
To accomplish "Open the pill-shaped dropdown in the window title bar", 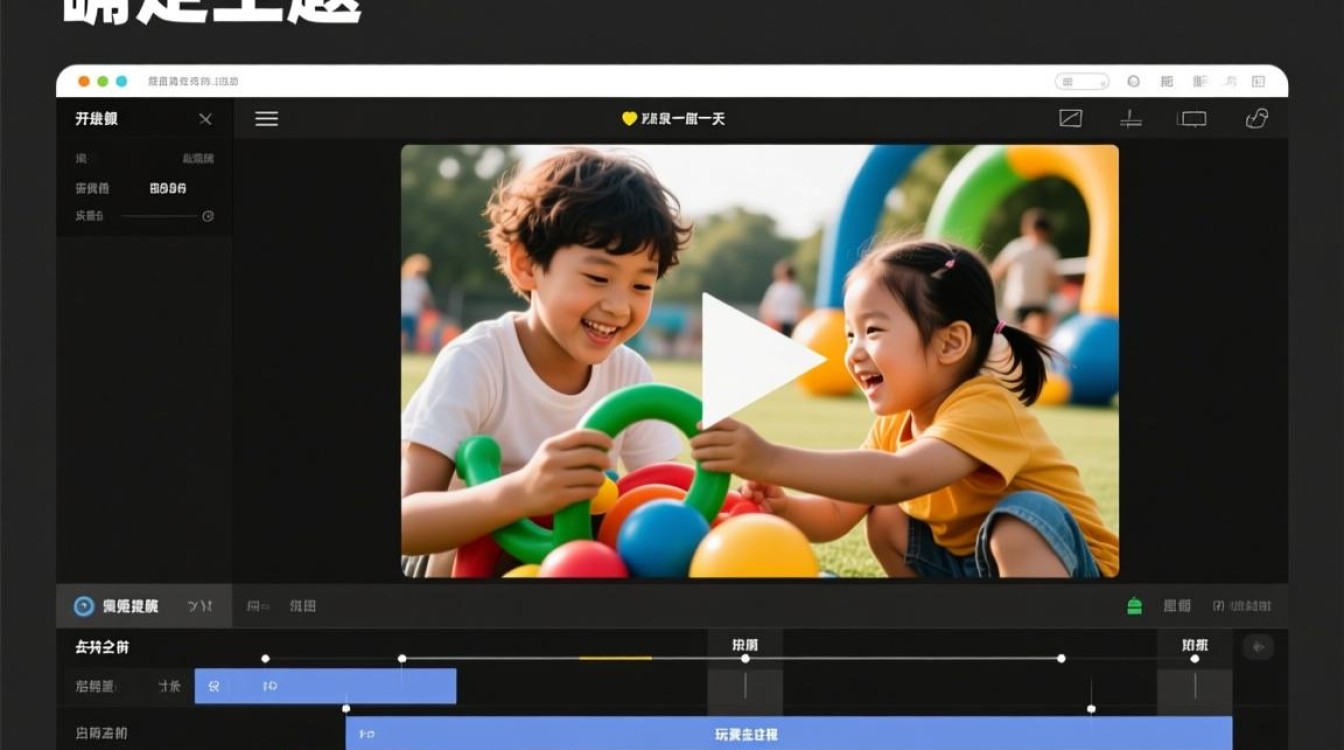I will click(x=1082, y=82).
